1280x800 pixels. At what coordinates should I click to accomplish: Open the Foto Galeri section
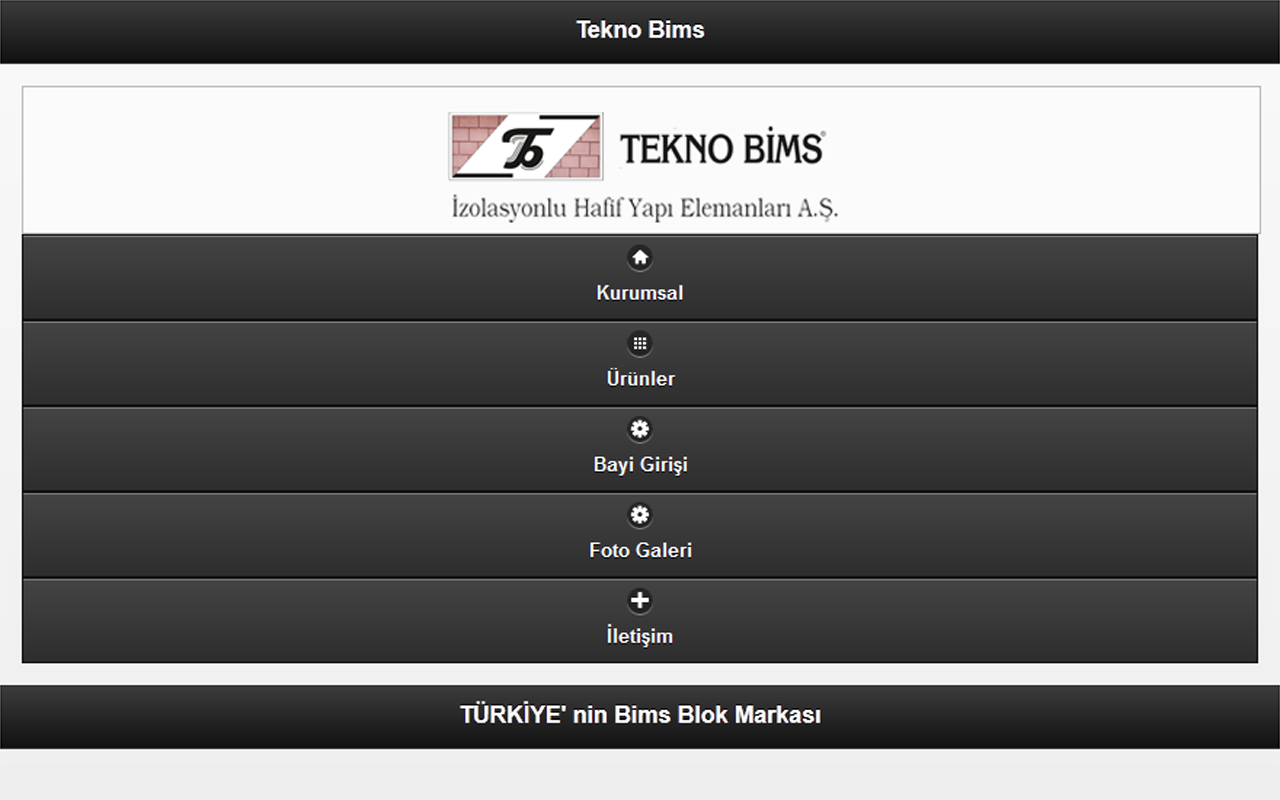(640, 536)
